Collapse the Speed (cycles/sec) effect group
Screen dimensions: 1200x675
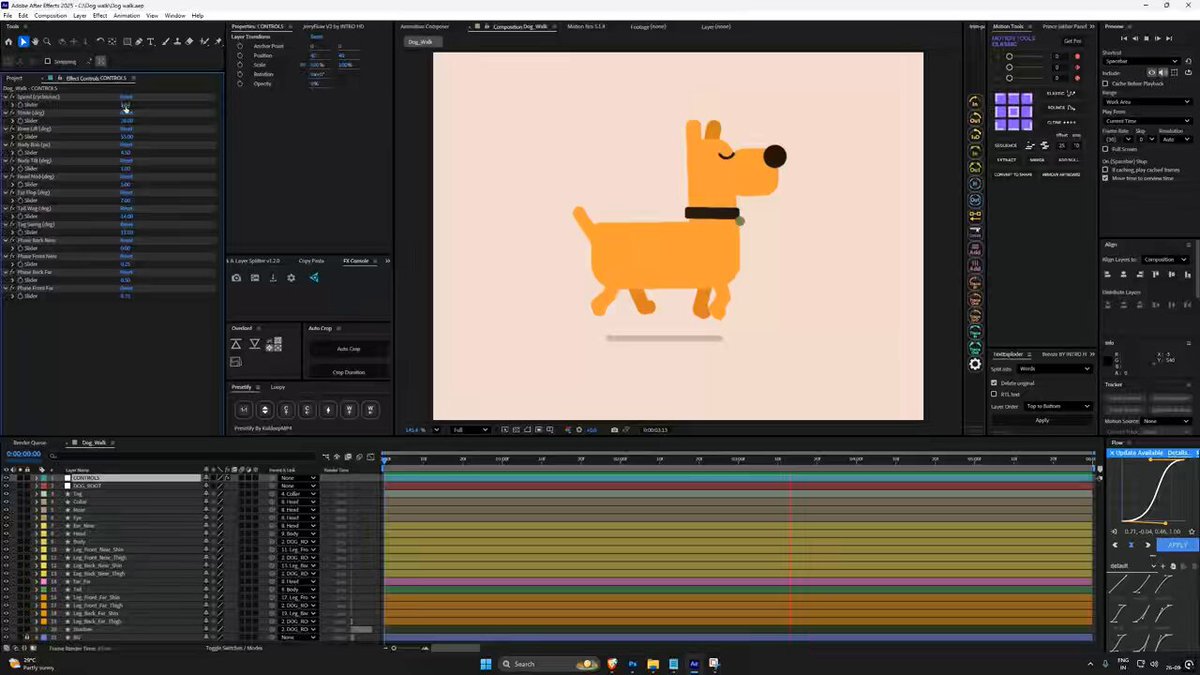coord(5,97)
